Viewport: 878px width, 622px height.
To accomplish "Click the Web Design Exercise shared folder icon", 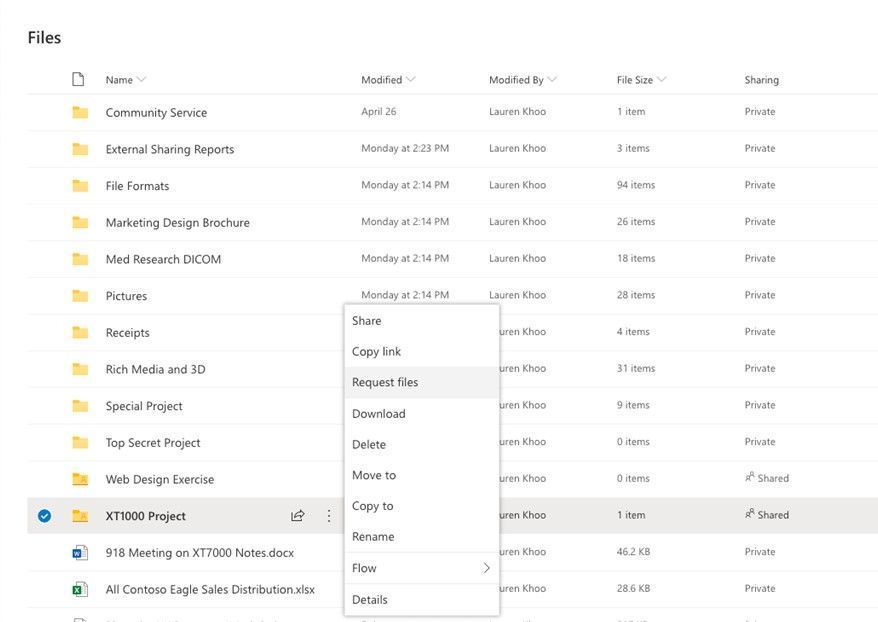I will (x=80, y=479).
